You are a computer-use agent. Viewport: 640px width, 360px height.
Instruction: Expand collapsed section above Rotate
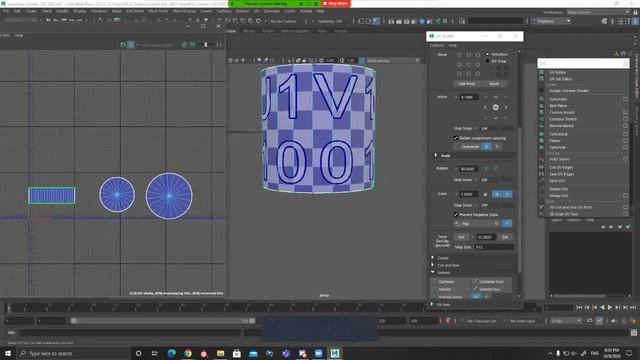coord(436,156)
